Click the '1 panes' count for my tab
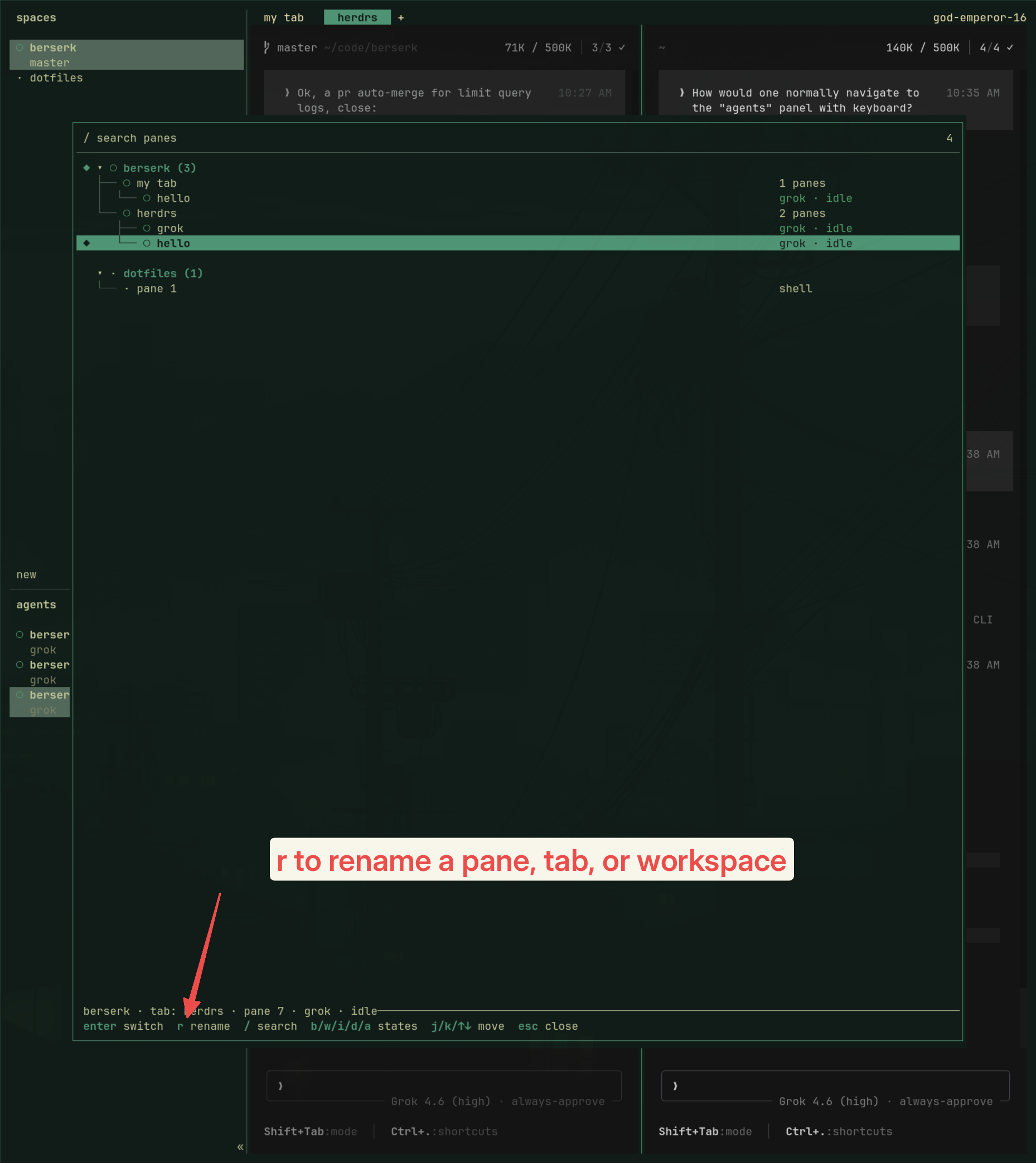Image resolution: width=1036 pixels, height=1163 pixels. (x=802, y=183)
